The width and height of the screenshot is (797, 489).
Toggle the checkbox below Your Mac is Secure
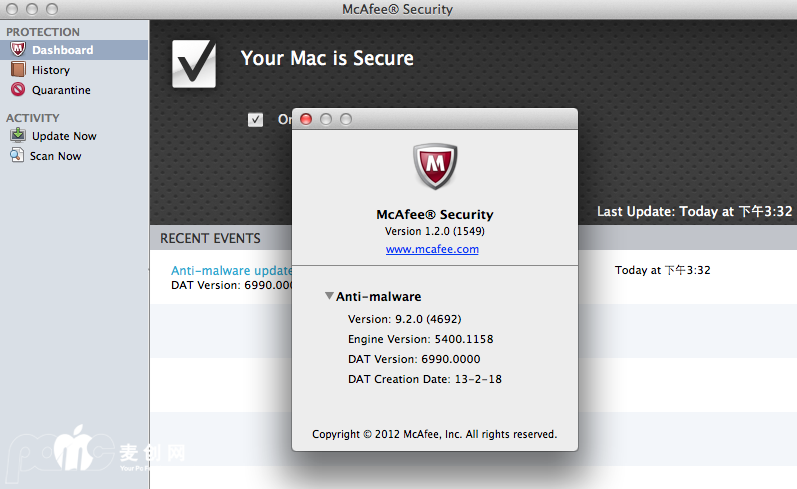click(256, 120)
